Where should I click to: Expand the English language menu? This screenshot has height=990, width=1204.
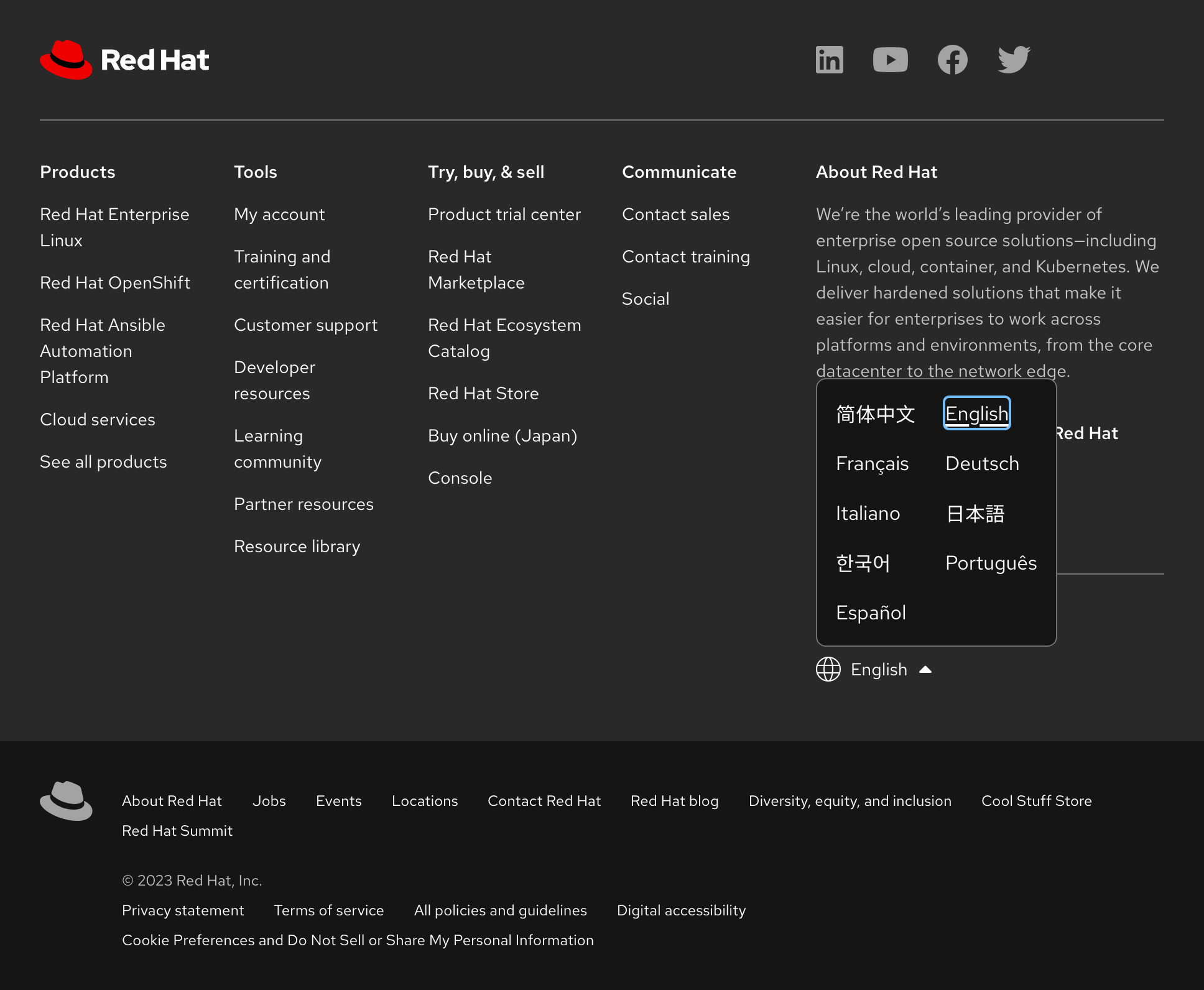click(x=875, y=670)
